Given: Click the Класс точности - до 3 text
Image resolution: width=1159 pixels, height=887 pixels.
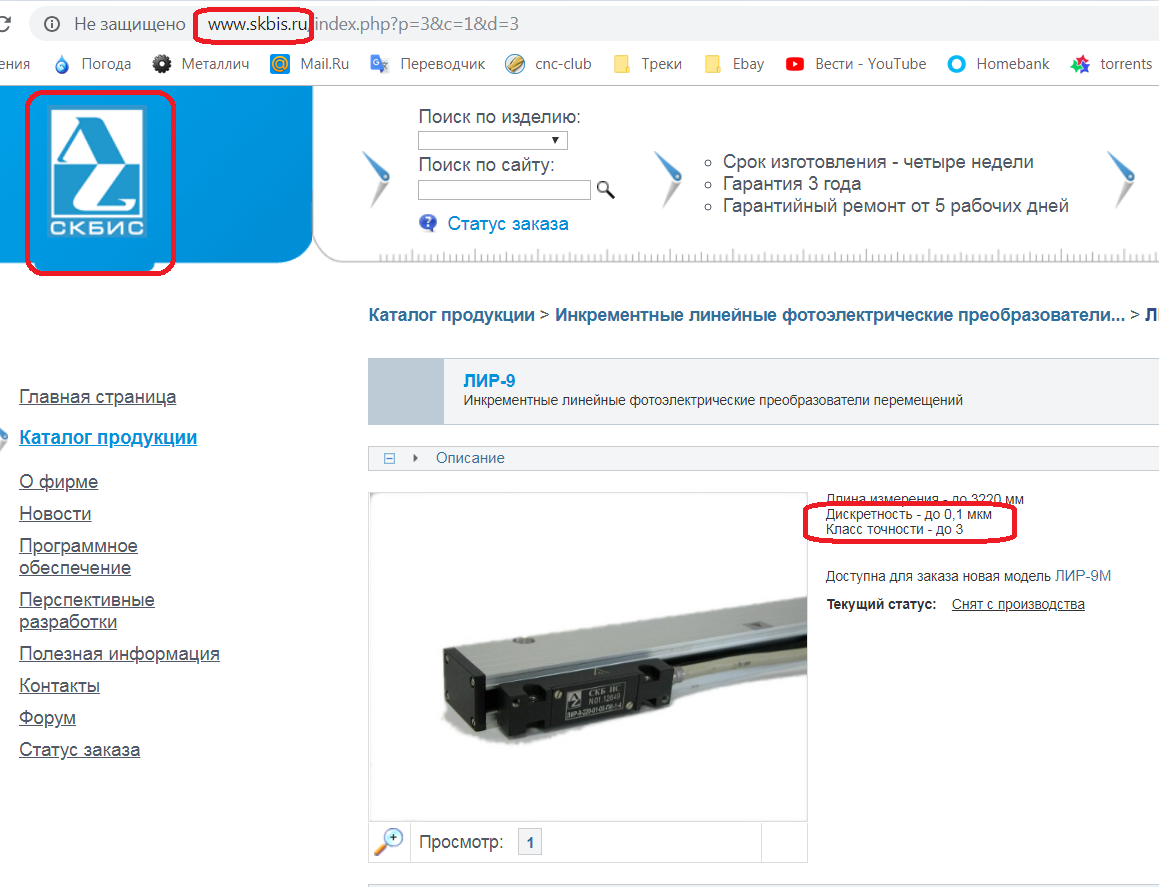Looking at the screenshot, I should click(x=894, y=530).
